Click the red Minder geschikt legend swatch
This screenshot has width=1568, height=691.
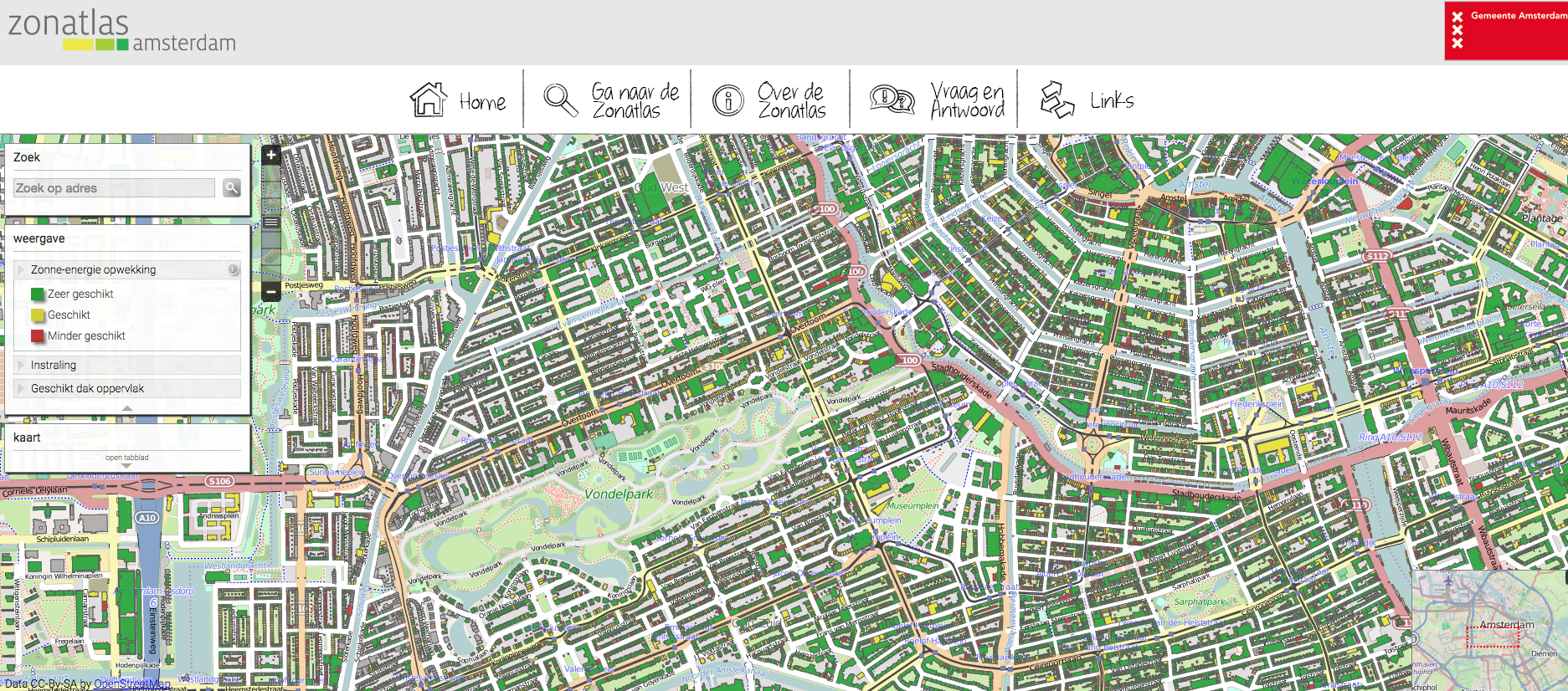point(37,336)
